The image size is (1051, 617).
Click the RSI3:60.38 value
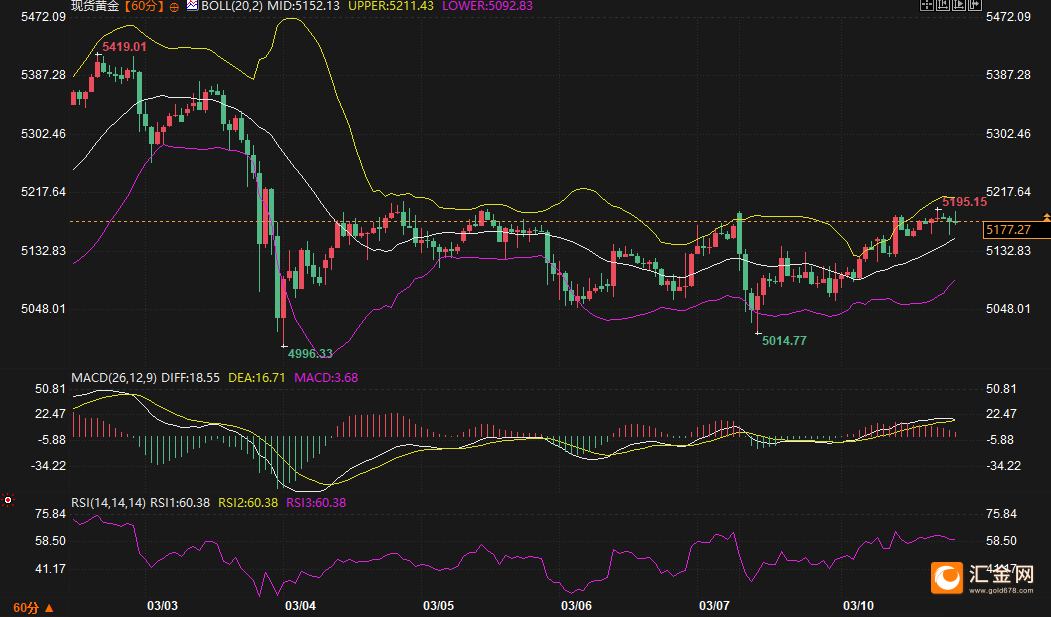tap(316, 502)
